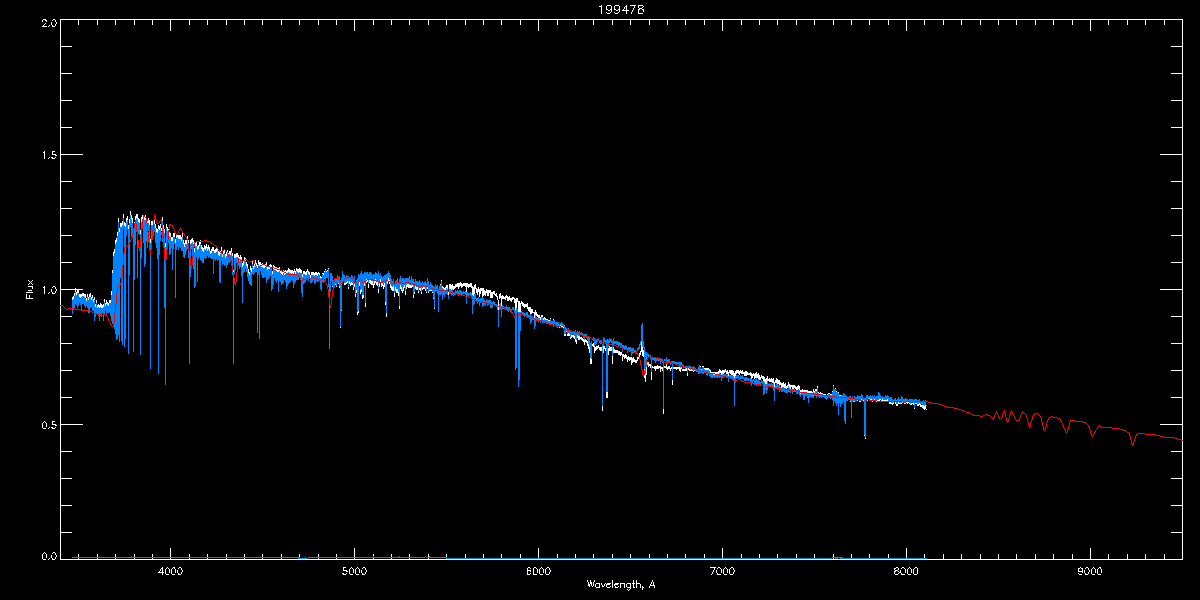1200x600 pixels.
Task: Select the Flux y-axis label
Action: click(x=30, y=289)
